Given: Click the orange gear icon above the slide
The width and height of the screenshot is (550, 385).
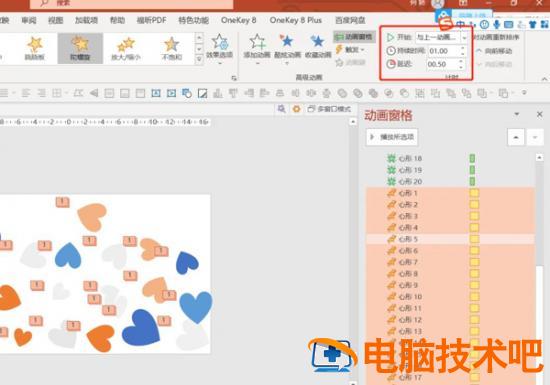Looking at the screenshot, I should pos(296,109).
